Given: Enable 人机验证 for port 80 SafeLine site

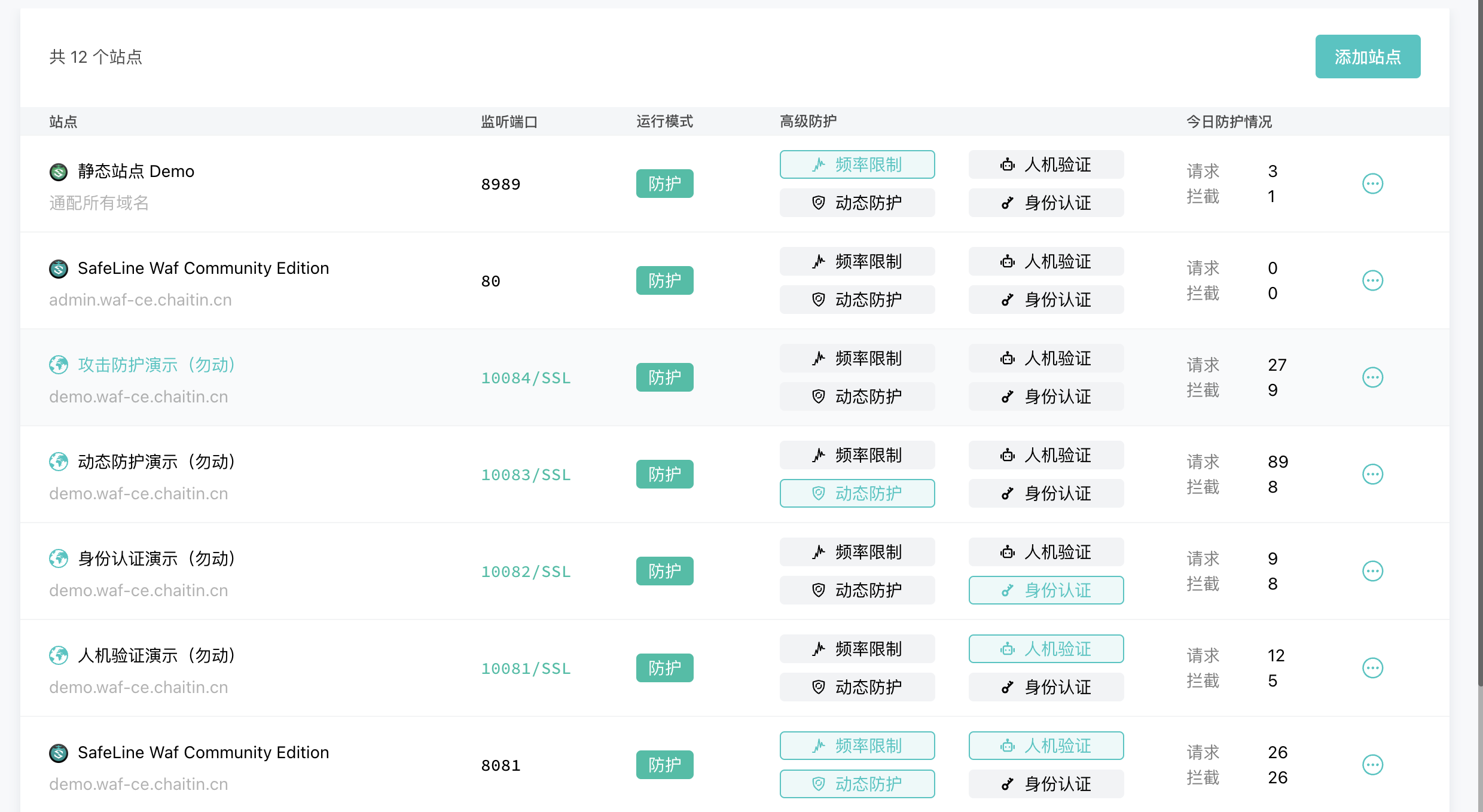Looking at the screenshot, I should [1046, 261].
